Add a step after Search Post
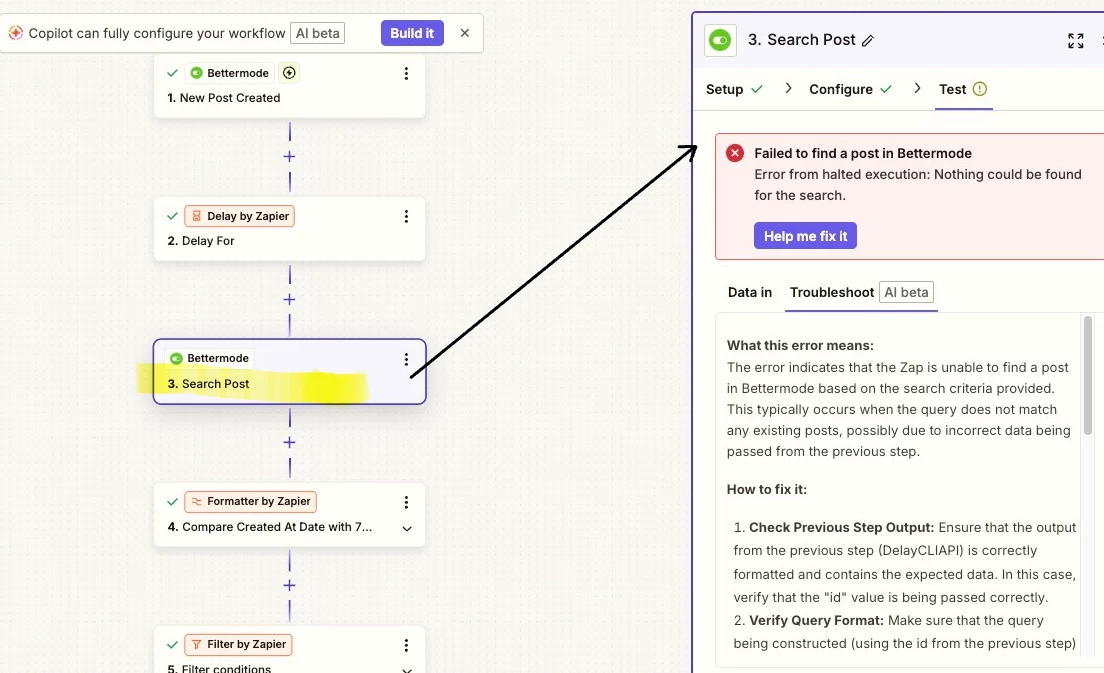 pyautogui.click(x=289, y=442)
